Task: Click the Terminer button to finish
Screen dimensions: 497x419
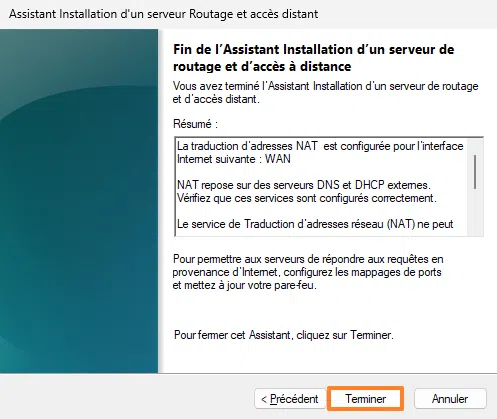Action: [366, 398]
